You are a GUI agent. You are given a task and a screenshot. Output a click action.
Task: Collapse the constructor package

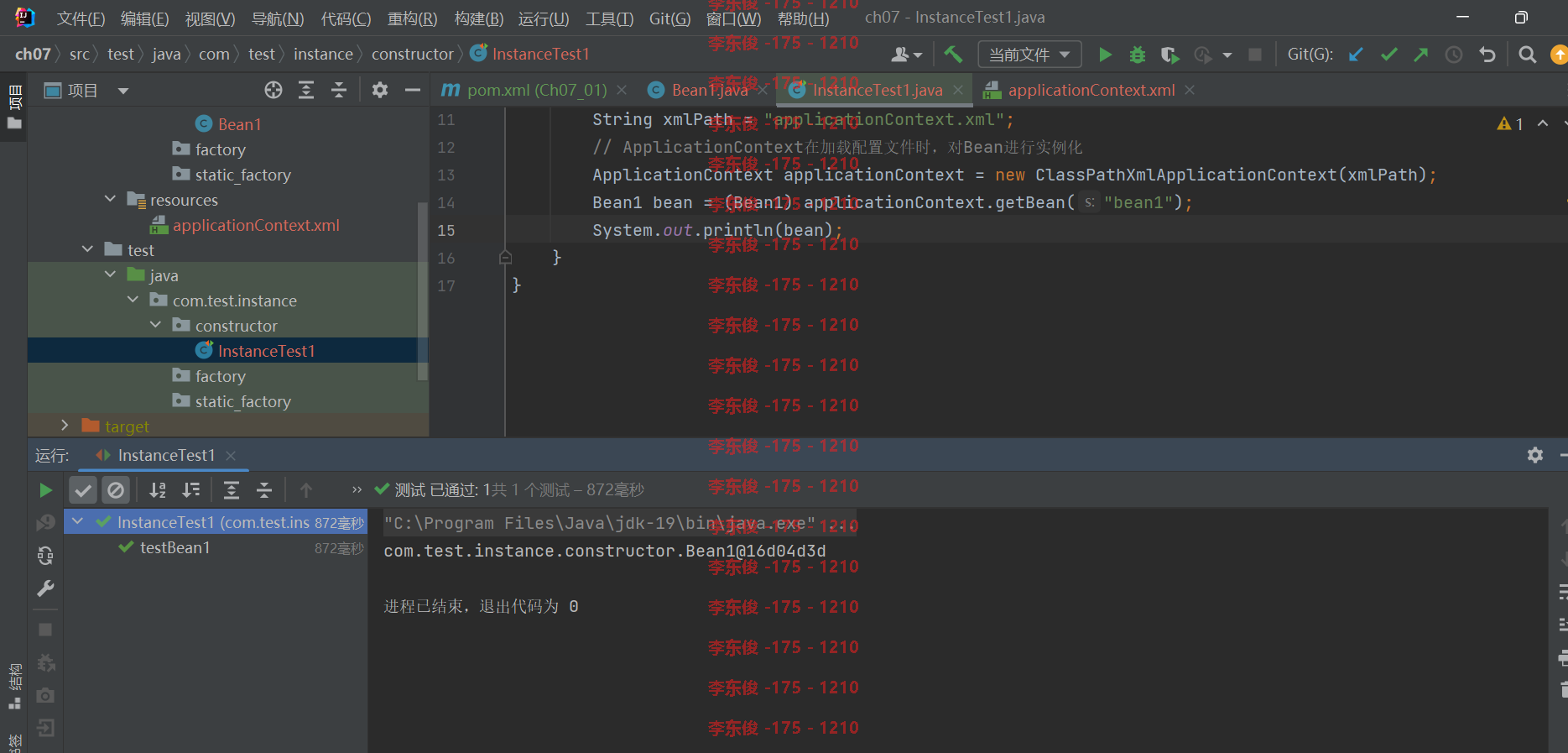(x=156, y=325)
